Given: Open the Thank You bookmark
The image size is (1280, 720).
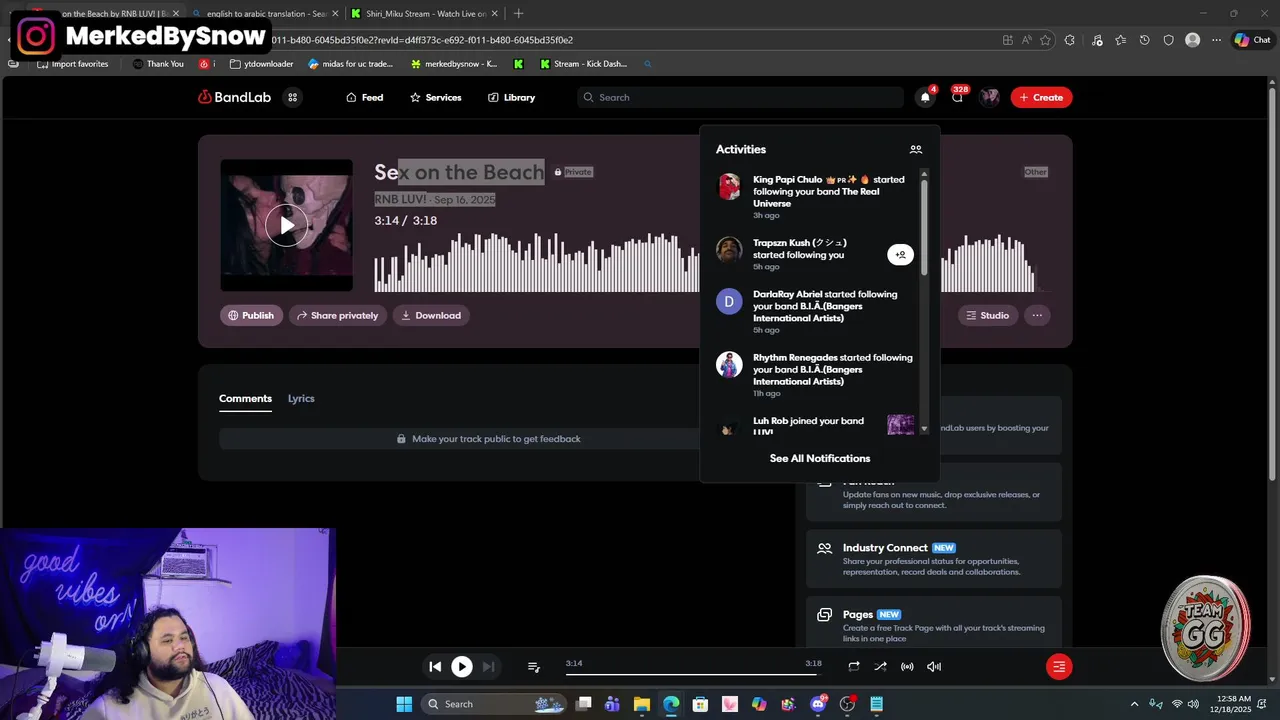Looking at the screenshot, I should coord(158,64).
